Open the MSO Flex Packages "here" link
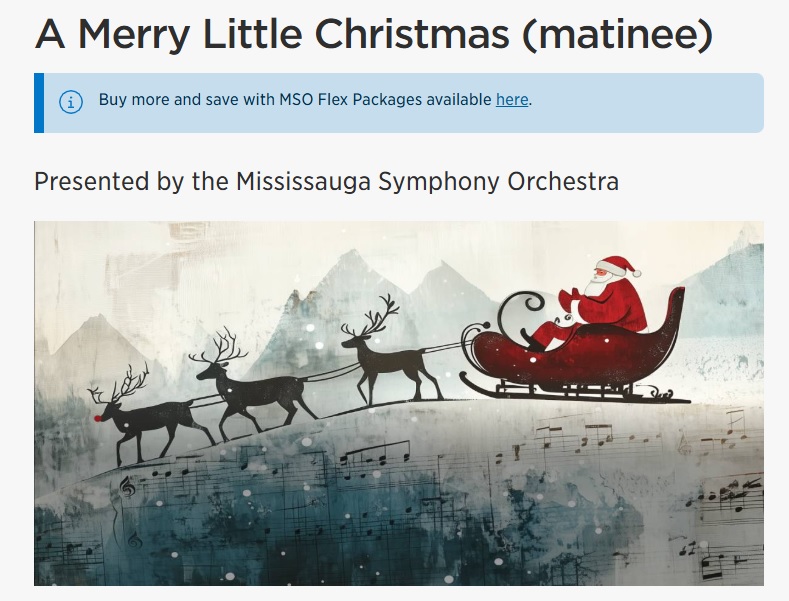789x601 pixels. [x=511, y=100]
